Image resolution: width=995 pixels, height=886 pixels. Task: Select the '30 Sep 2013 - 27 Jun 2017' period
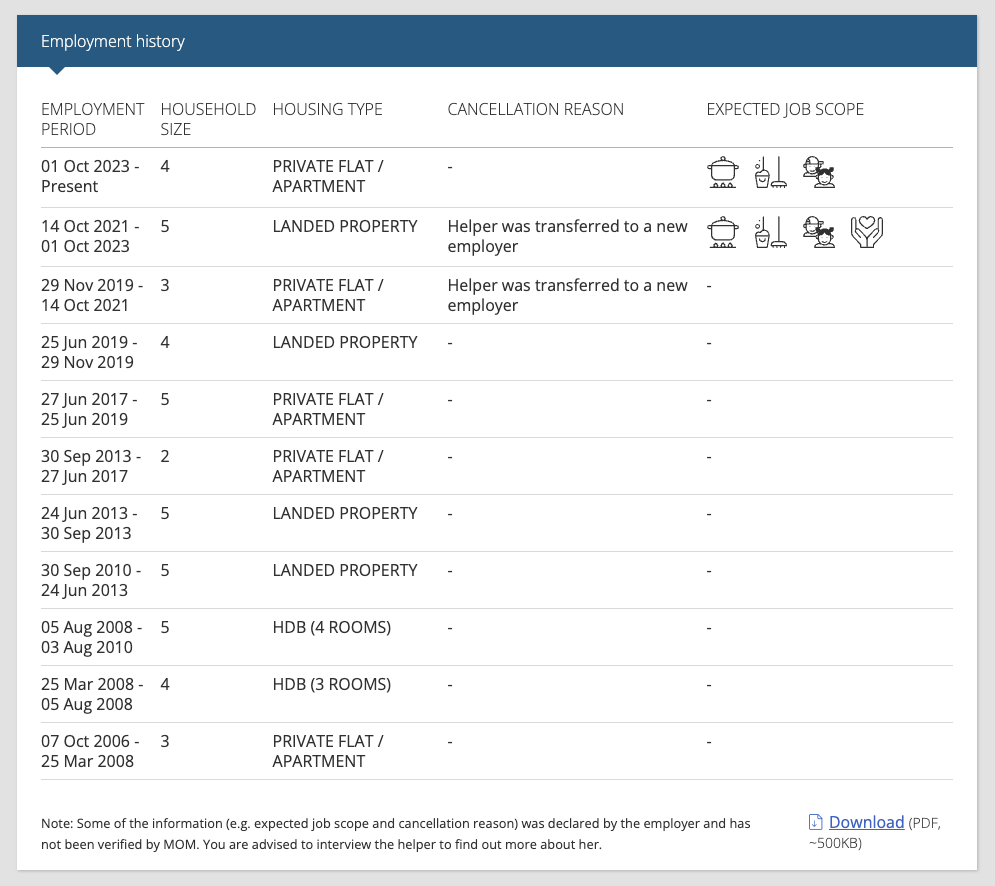[91, 466]
